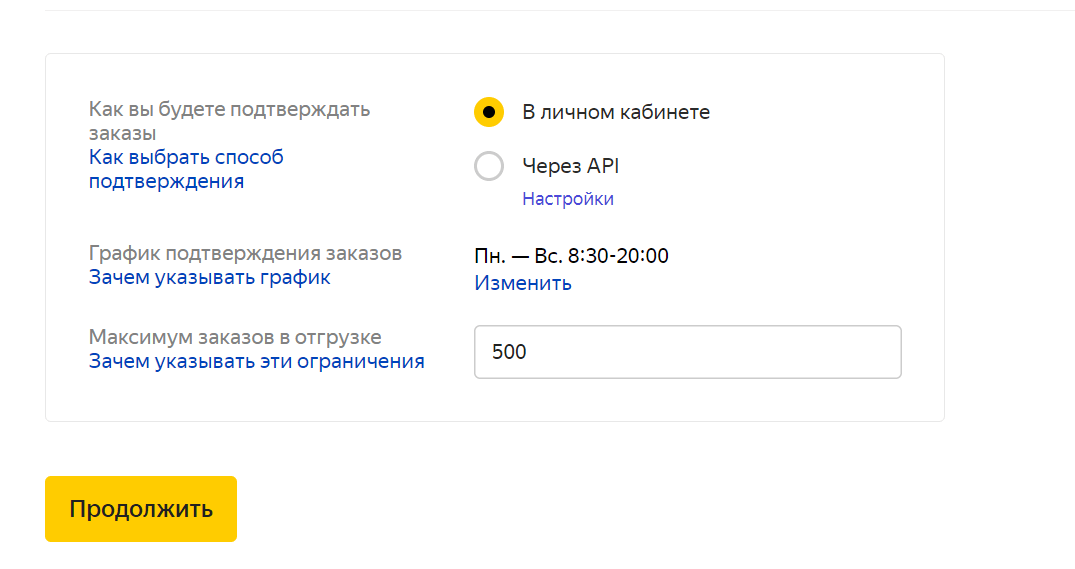The height and width of the screenshot is (569, 1075).
Task: Click the word "подтверждения" in the first help link
Action: tap(167, 181)
